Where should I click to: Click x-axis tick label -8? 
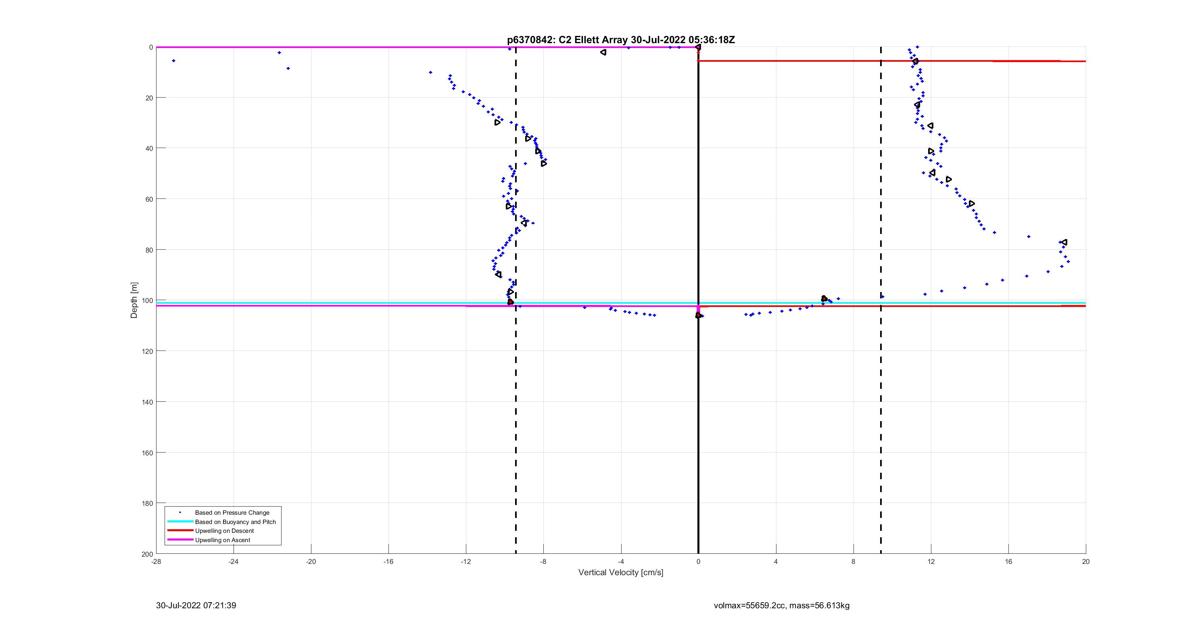click(x=543, y=561)
